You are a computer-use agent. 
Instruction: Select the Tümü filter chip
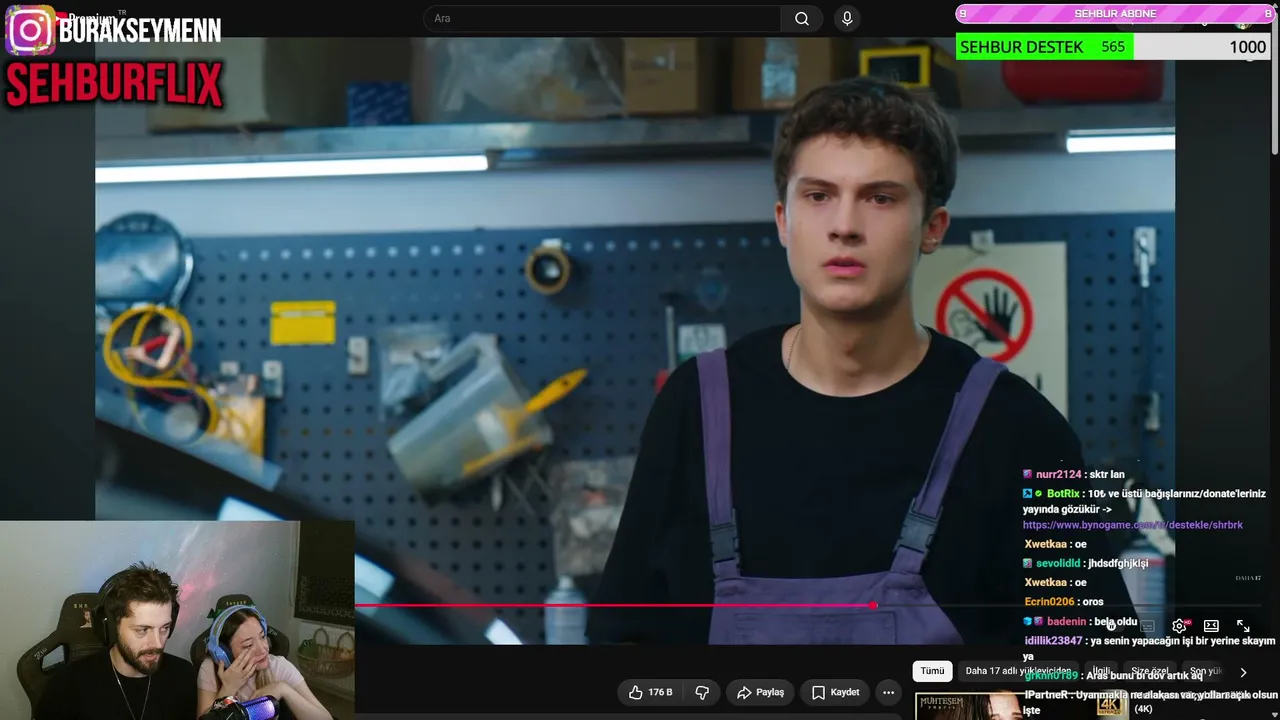(932, 671)
